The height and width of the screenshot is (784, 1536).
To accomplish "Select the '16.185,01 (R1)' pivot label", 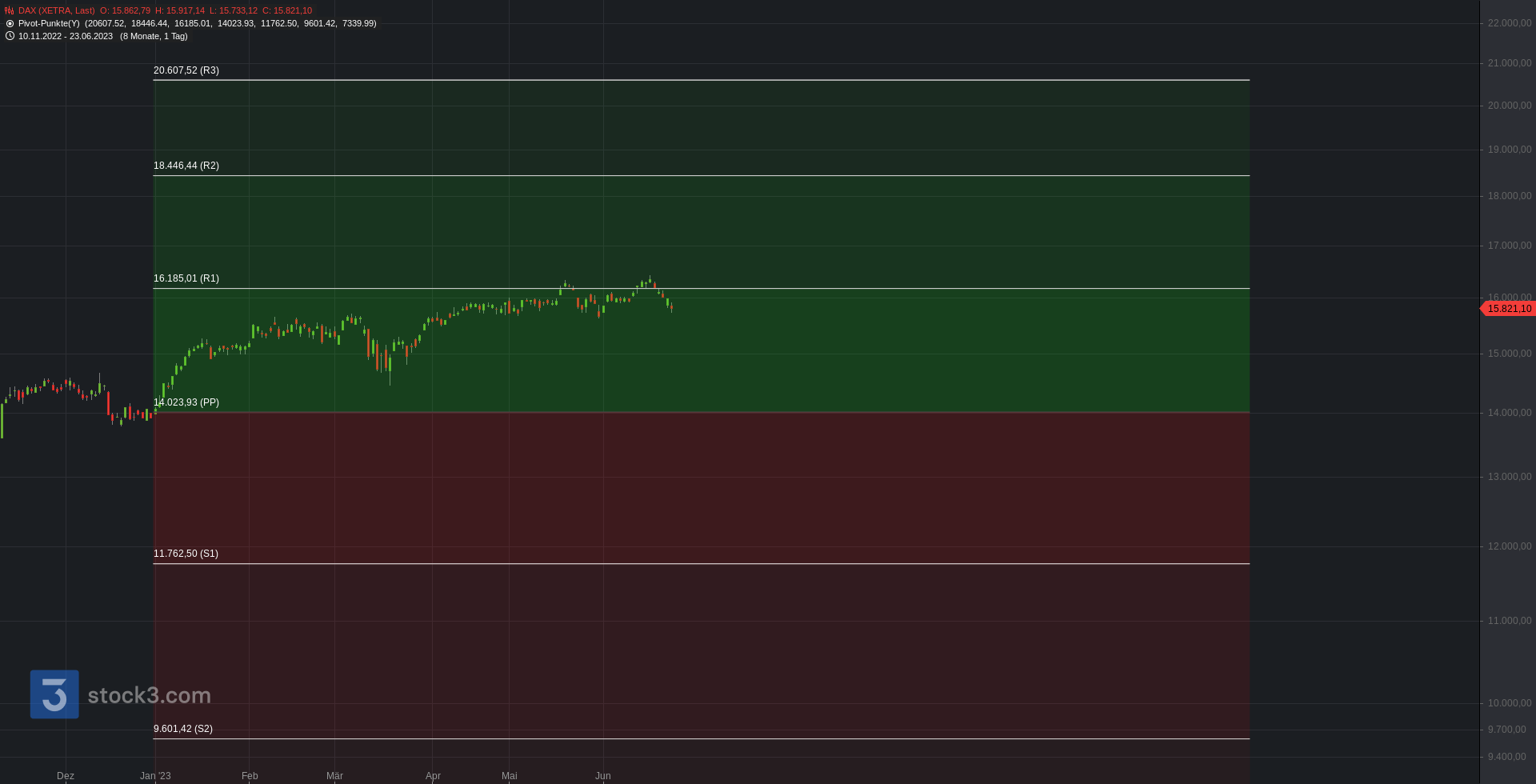I will (186, 278).
